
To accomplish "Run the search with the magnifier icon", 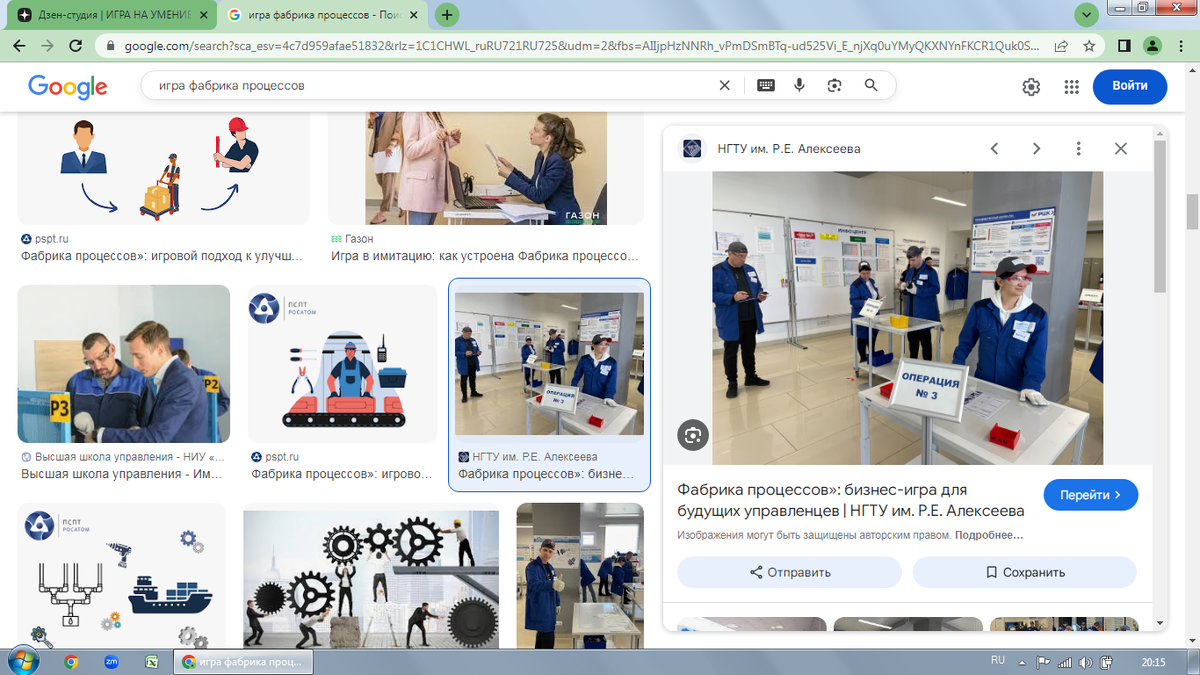I will (x=871, y=86).
